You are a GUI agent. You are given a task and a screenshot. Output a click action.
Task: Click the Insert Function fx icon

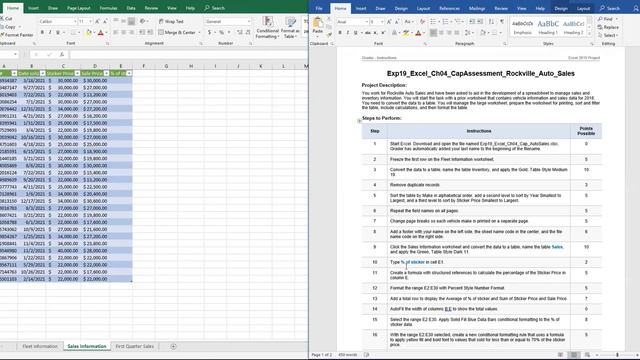[62, 54]
